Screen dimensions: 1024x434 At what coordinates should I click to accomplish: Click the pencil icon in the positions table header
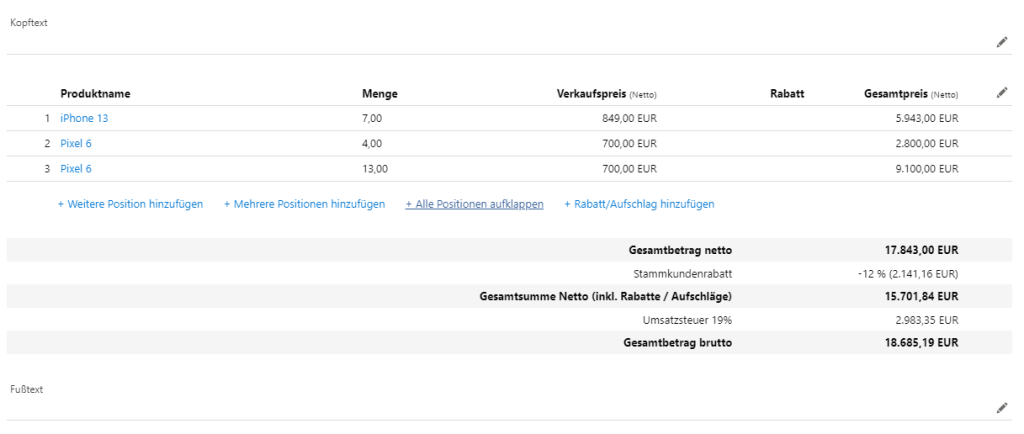1002,93
